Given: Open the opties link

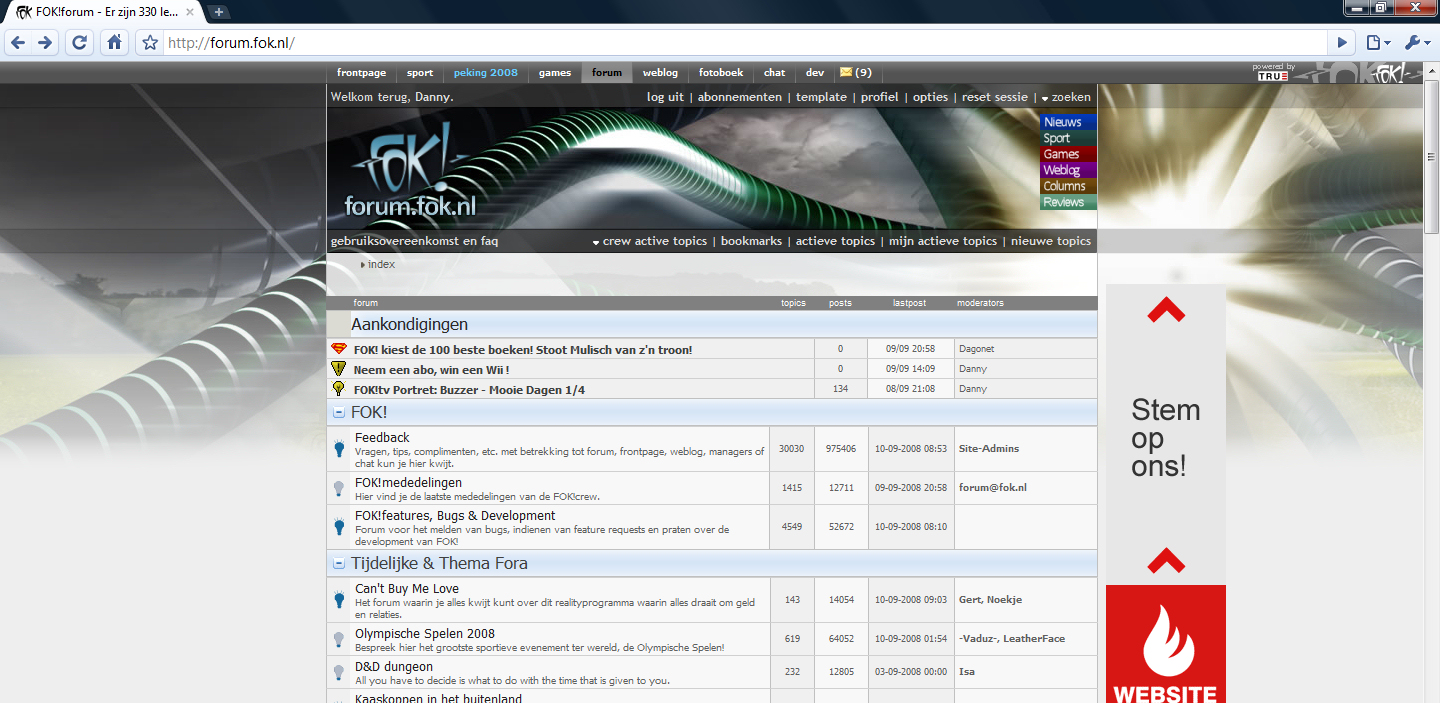Looking at the screenshot, I should [930, 97].
